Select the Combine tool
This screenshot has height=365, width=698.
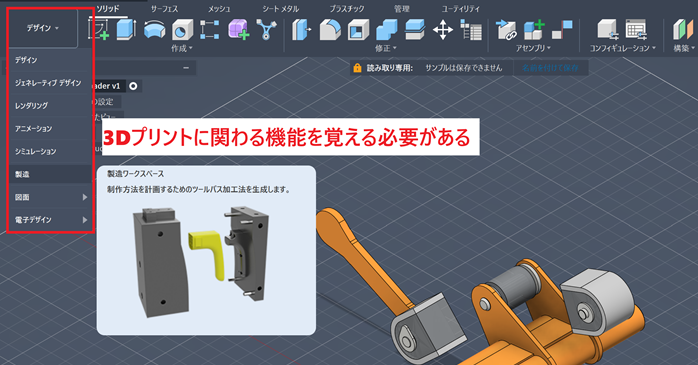point(387,30)
